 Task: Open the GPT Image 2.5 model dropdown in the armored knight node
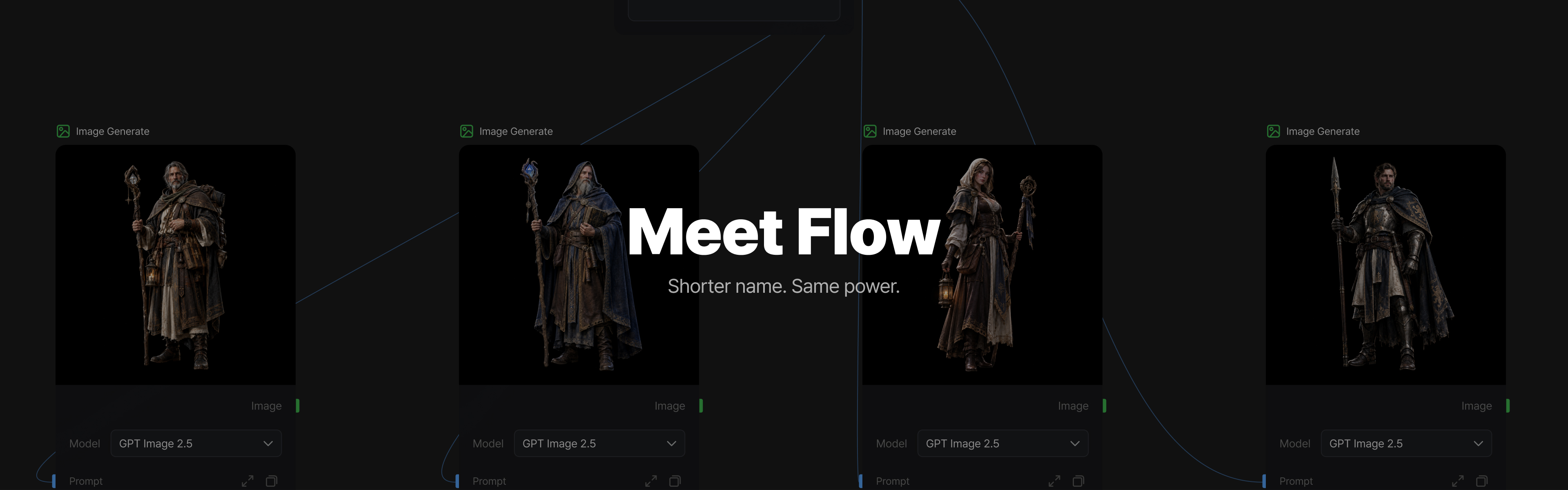[x=1407, y=443]
